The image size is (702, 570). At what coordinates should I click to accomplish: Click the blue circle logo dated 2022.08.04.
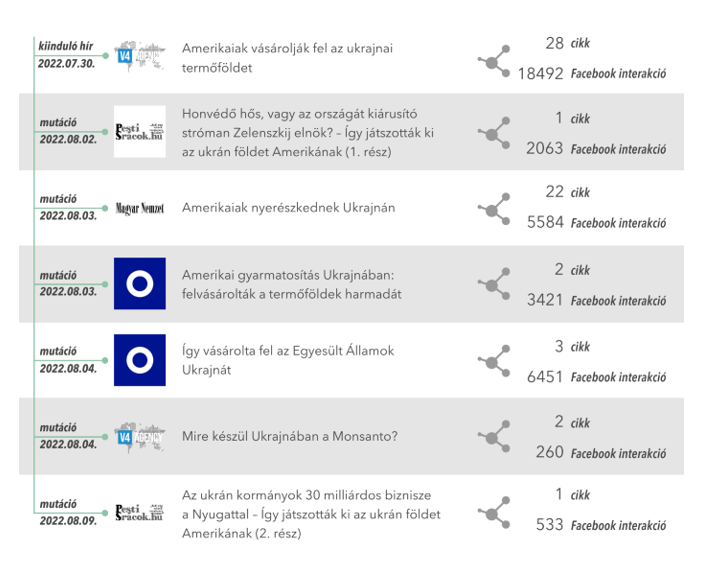[140, 360]
